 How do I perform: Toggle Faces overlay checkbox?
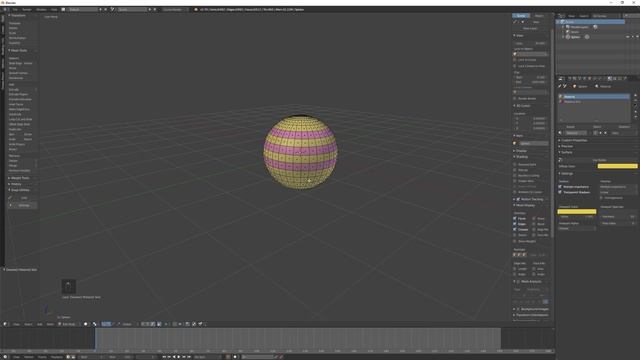coord(515,218)
